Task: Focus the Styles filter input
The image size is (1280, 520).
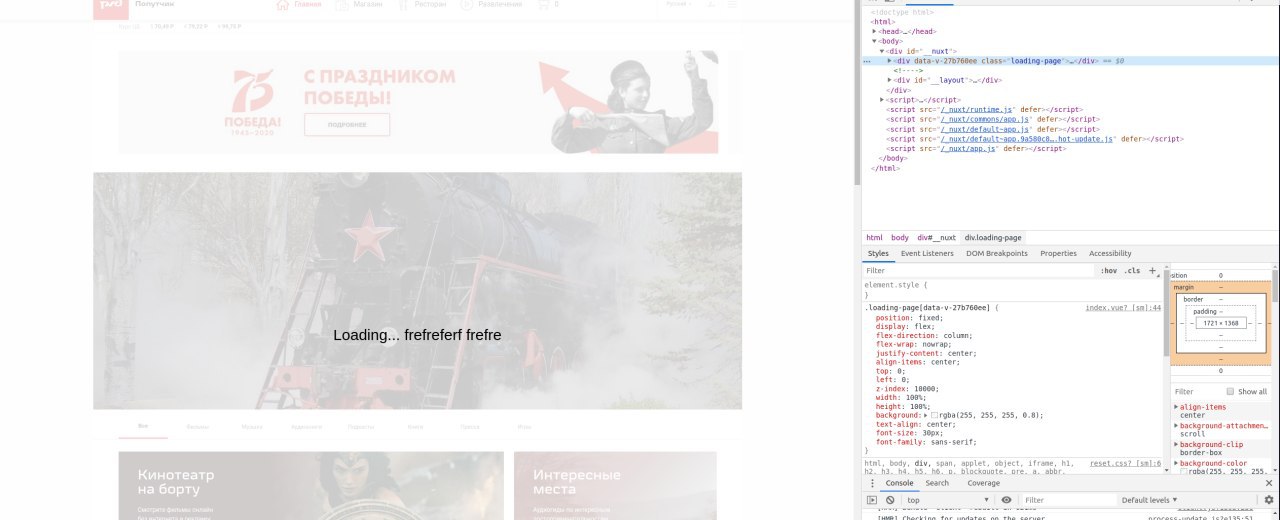Action: (x=978, y=271)
